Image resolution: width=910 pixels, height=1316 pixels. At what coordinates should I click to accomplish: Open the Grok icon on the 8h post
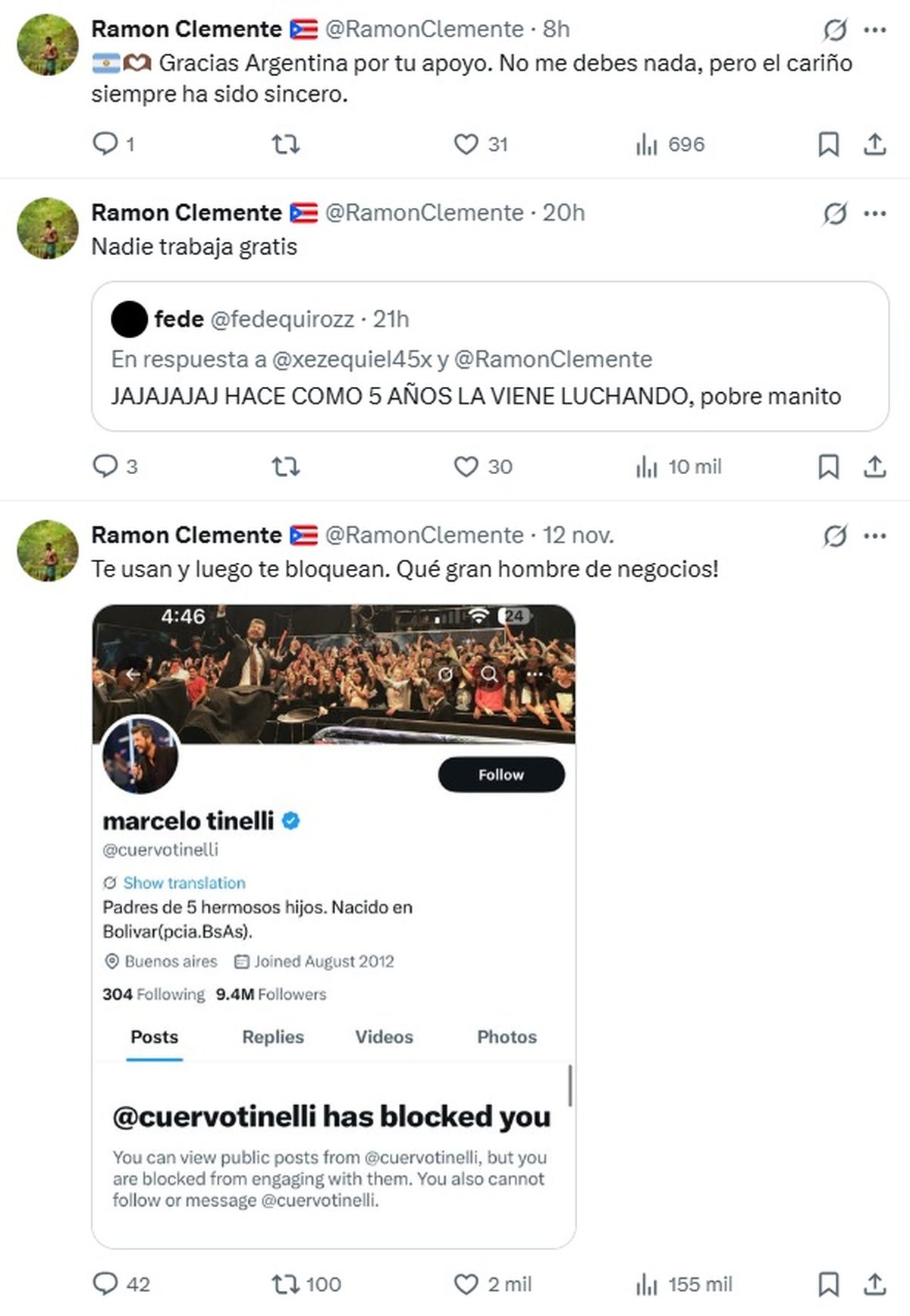(x=835, y=30)
